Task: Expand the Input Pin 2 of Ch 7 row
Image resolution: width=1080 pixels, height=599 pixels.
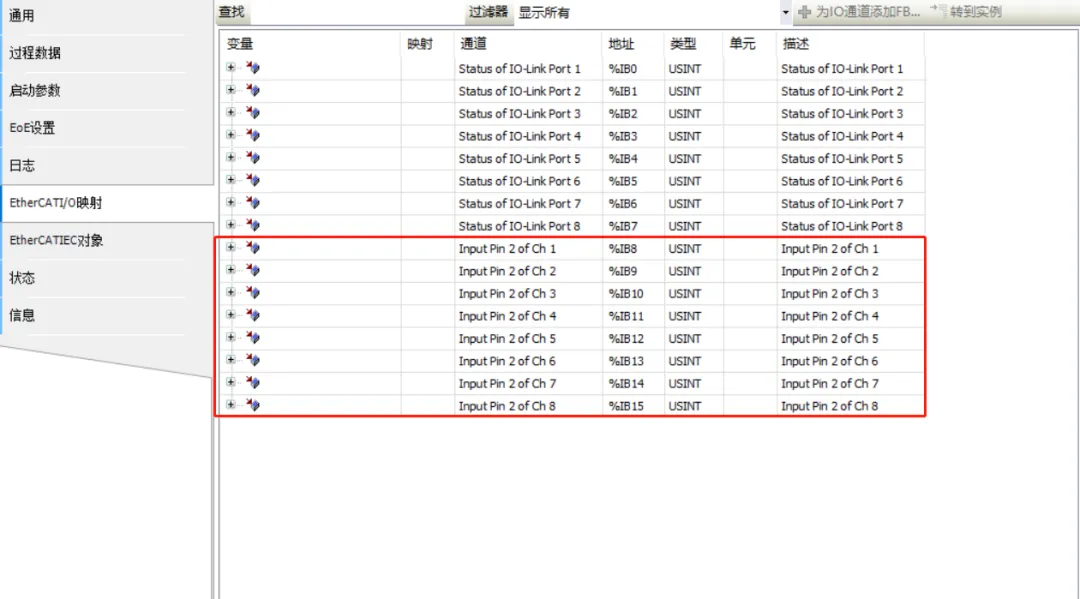Action: point(231,383)
